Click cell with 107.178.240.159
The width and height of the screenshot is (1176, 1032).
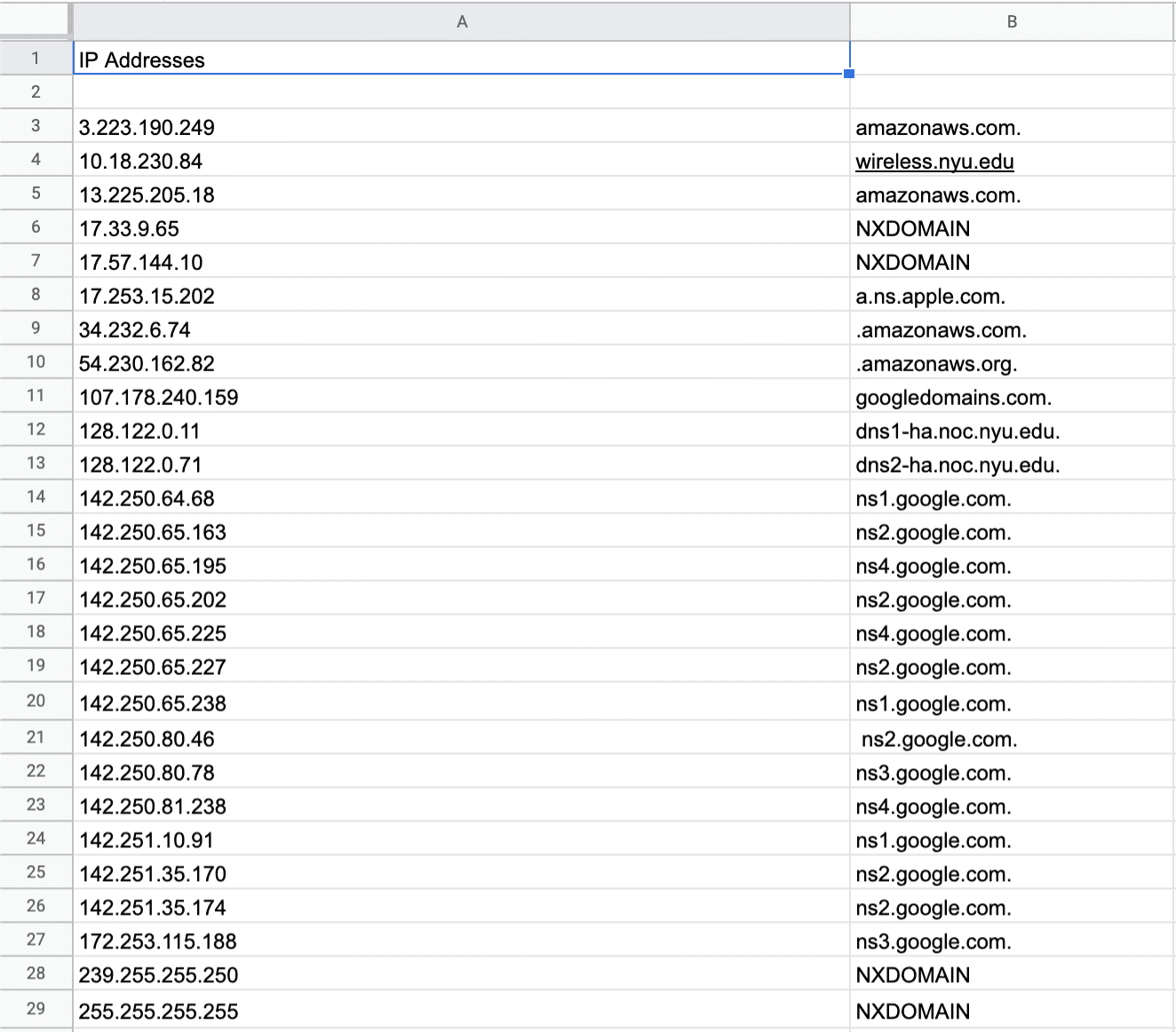(461, 397)
